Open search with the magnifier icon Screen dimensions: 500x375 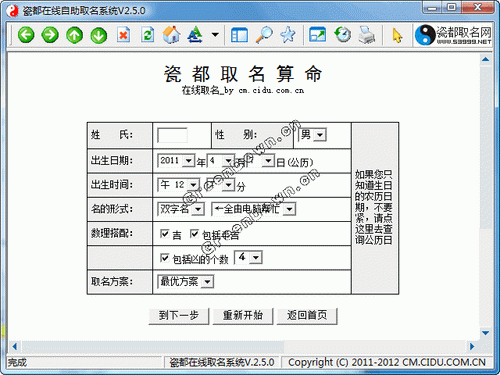pos(264,35)
